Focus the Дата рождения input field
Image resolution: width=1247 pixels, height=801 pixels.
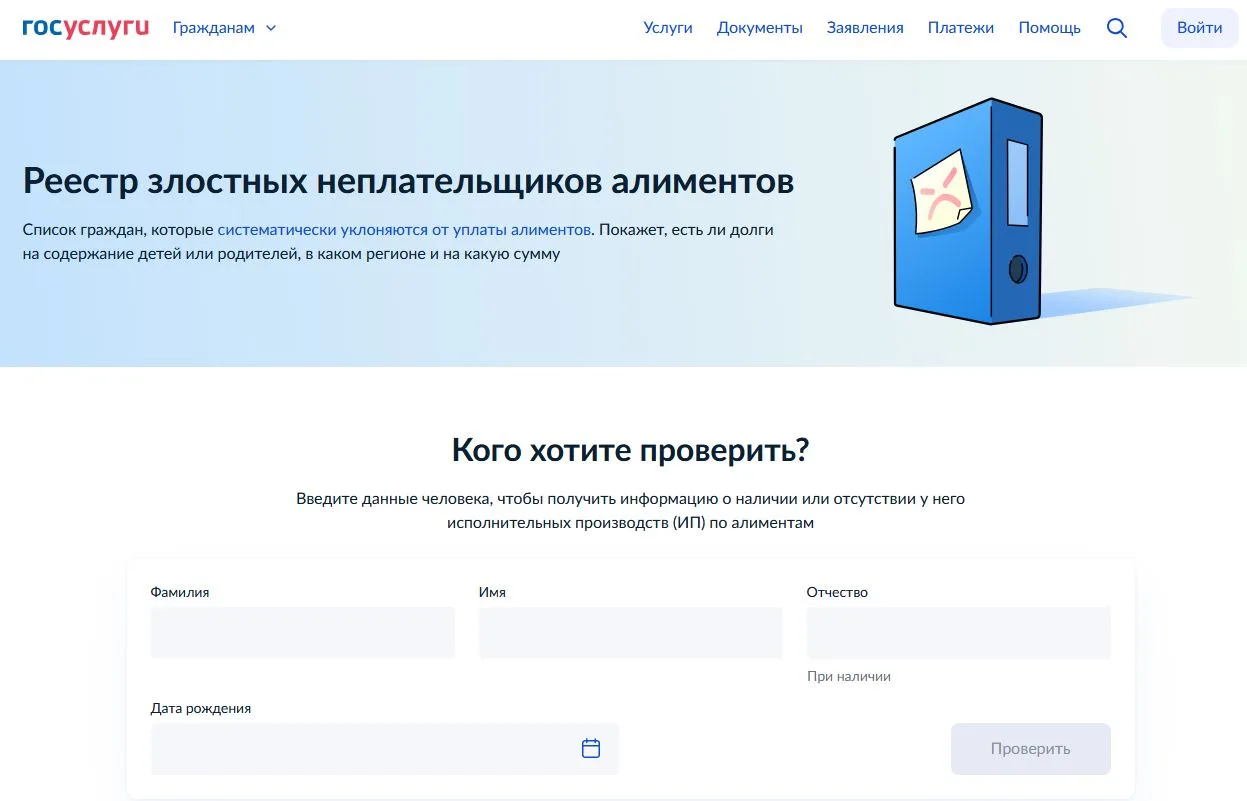[x=385, y=749]
